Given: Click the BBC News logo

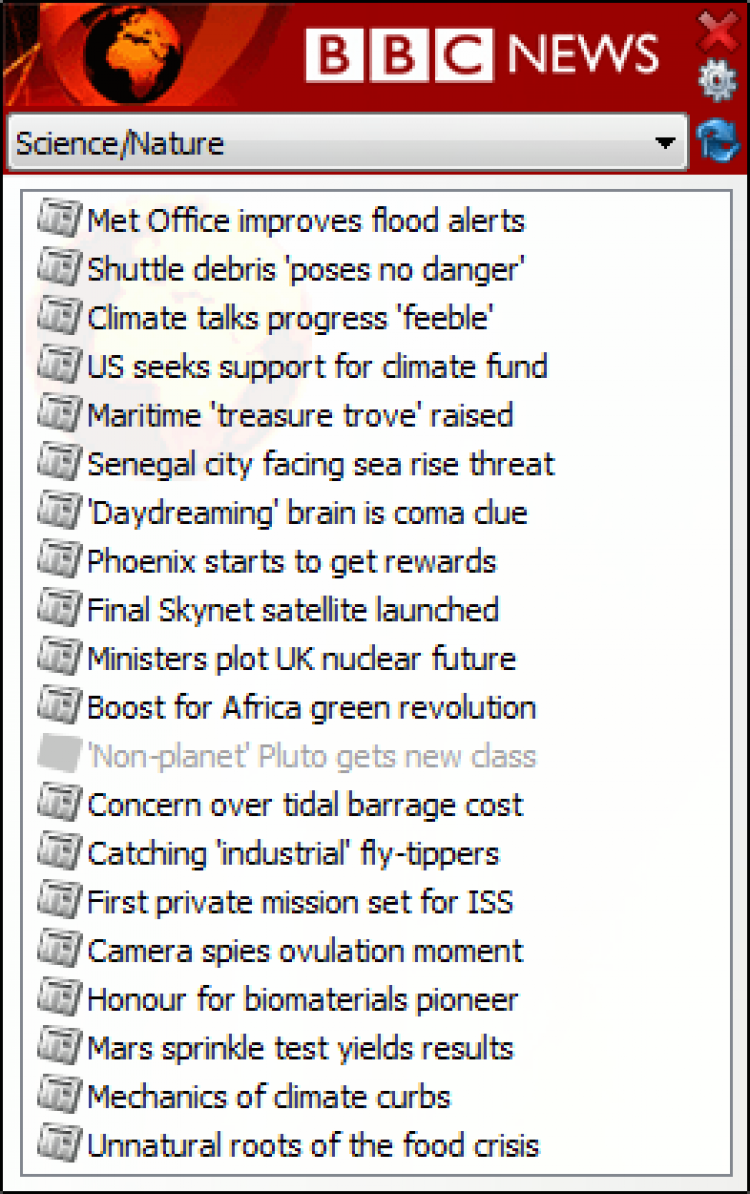Looking at the screenshot, I should pos(482,54).
